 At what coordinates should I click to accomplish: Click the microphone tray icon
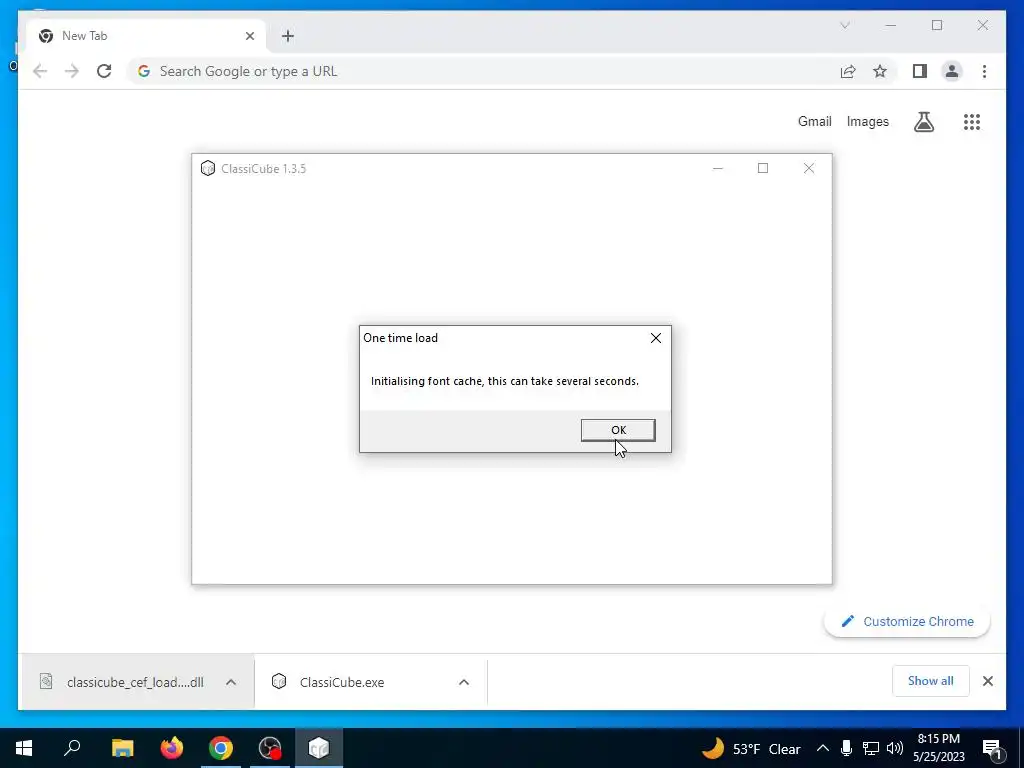click(846, 748)
